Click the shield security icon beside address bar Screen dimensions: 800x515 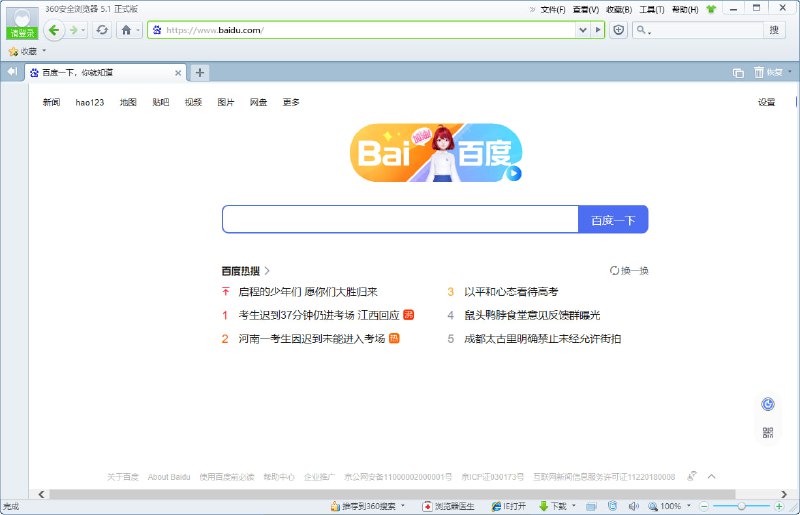(618, 30)
